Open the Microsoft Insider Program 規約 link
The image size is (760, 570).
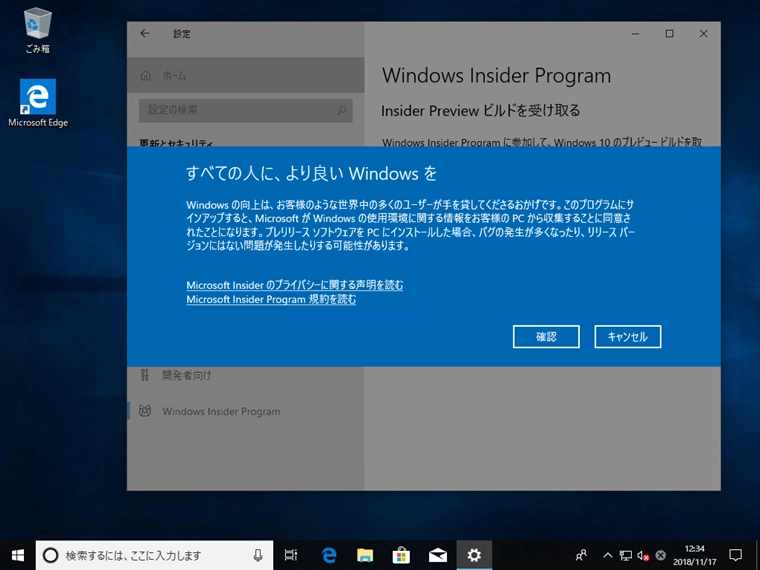click(x=271, y=300)
